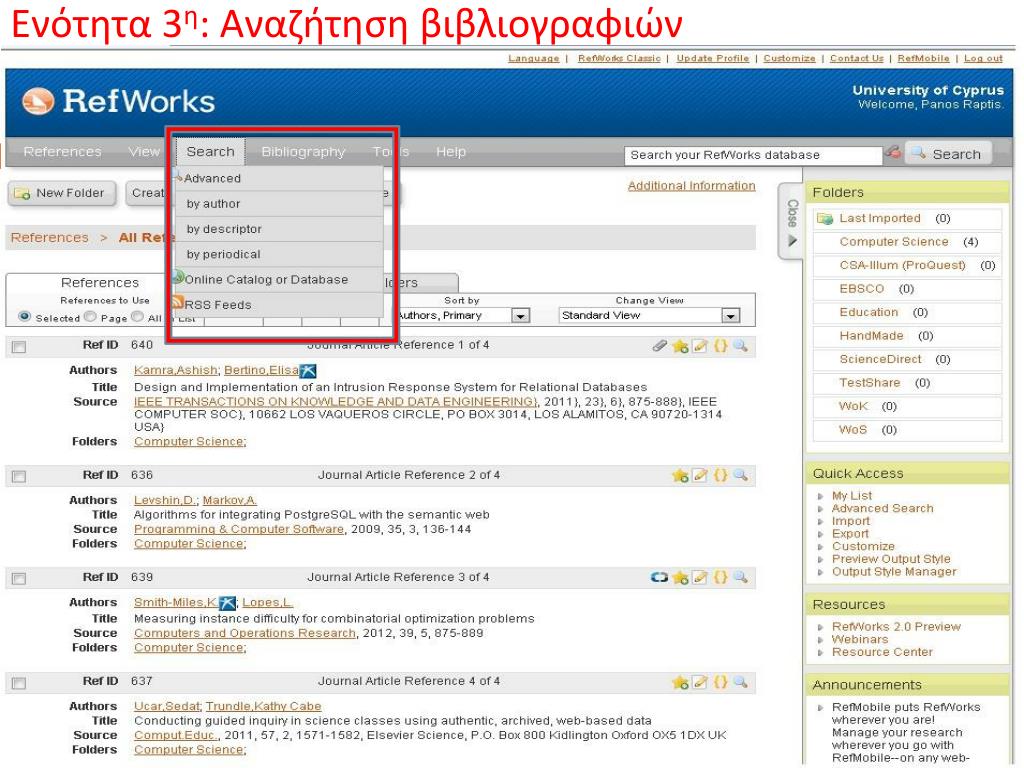Open the Update Profile link
The height and width of the screenshot is (768, 1024).
[712, 59]
